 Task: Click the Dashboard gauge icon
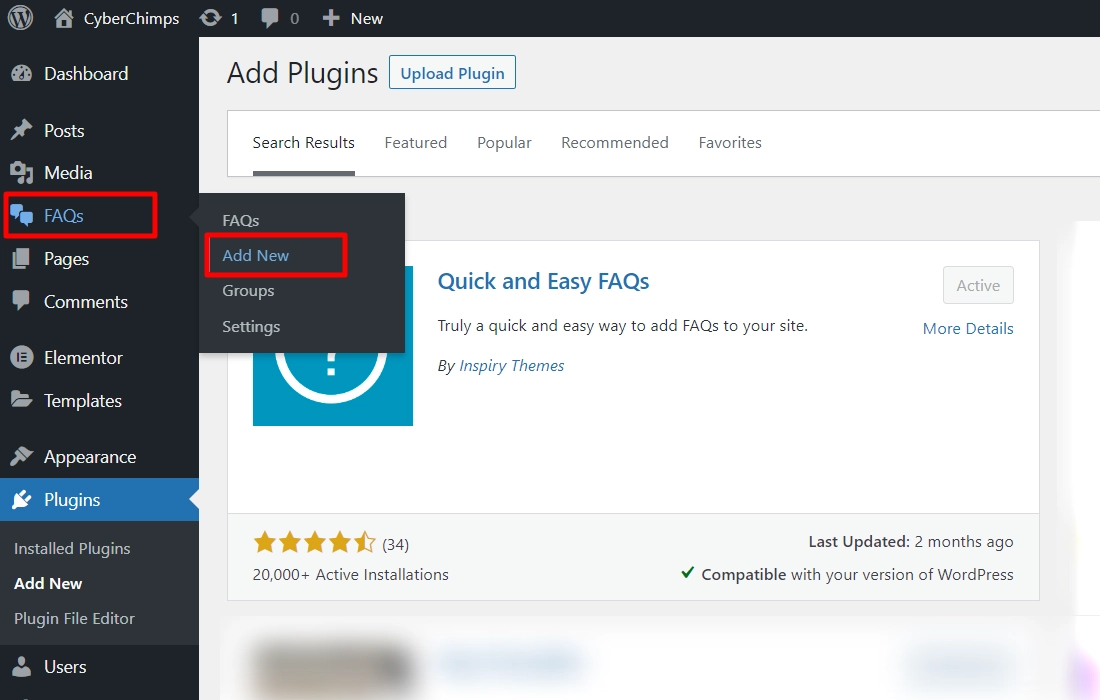point(22,73)
